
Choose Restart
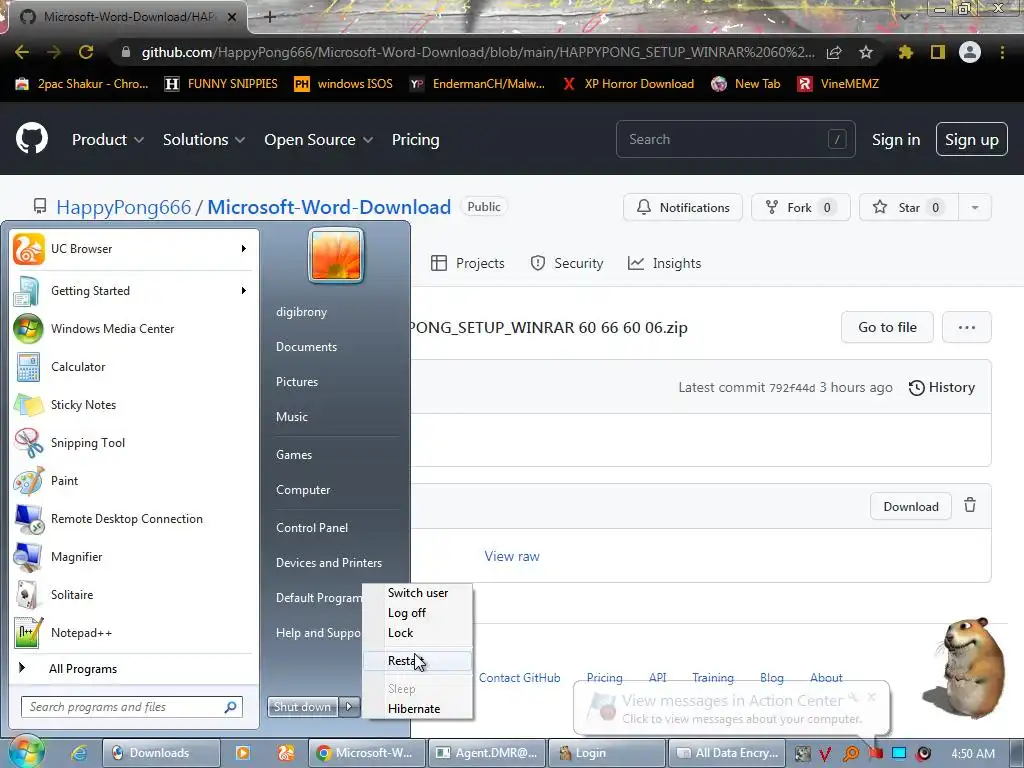coord(417,661)
